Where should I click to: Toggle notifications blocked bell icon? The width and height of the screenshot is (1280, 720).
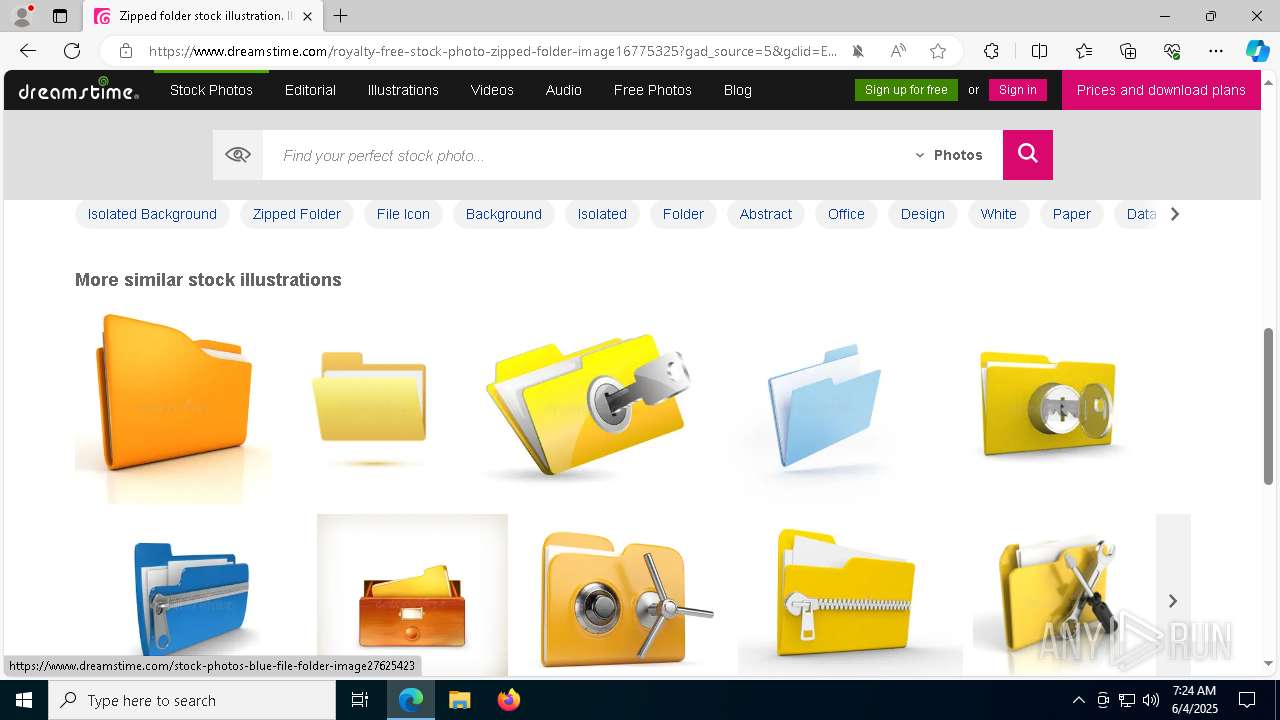(858, 51)
